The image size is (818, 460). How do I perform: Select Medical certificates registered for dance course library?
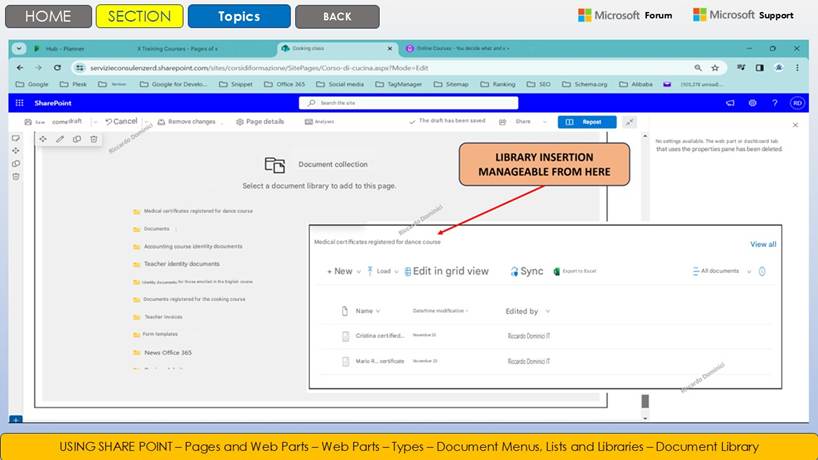[x=193, y=211]
